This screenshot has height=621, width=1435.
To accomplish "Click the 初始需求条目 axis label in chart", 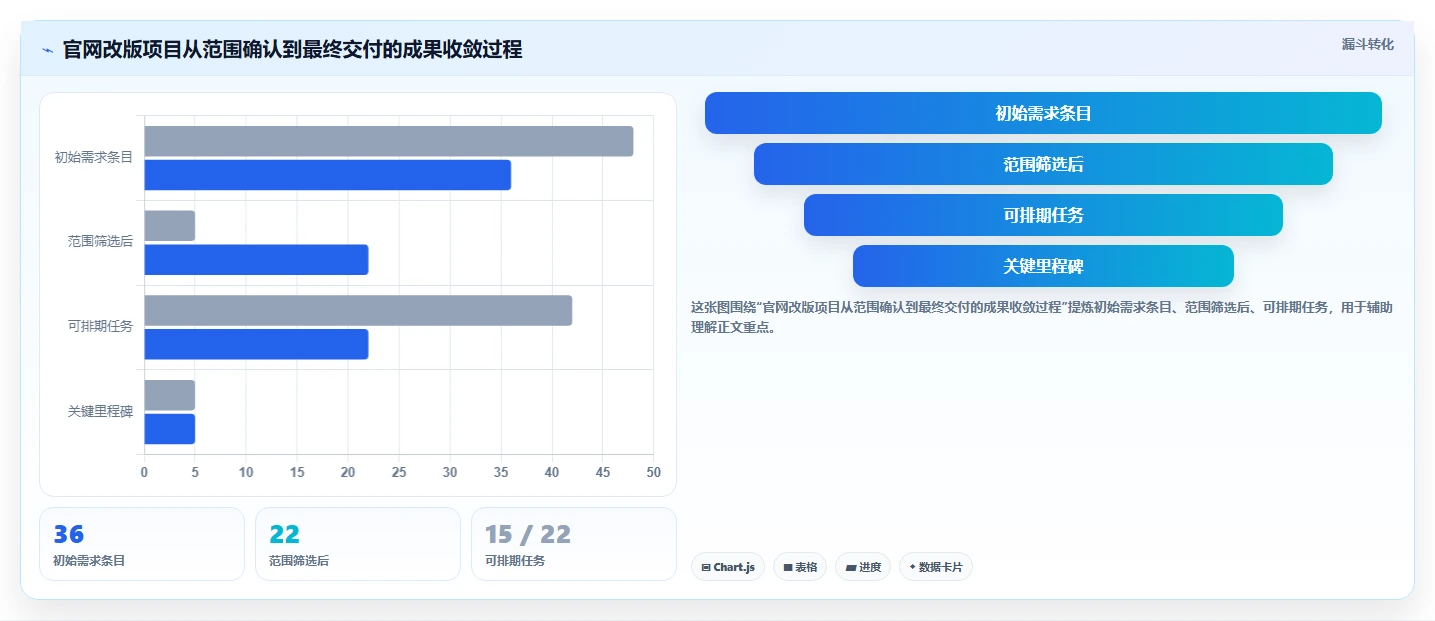I will pos(93,157).
